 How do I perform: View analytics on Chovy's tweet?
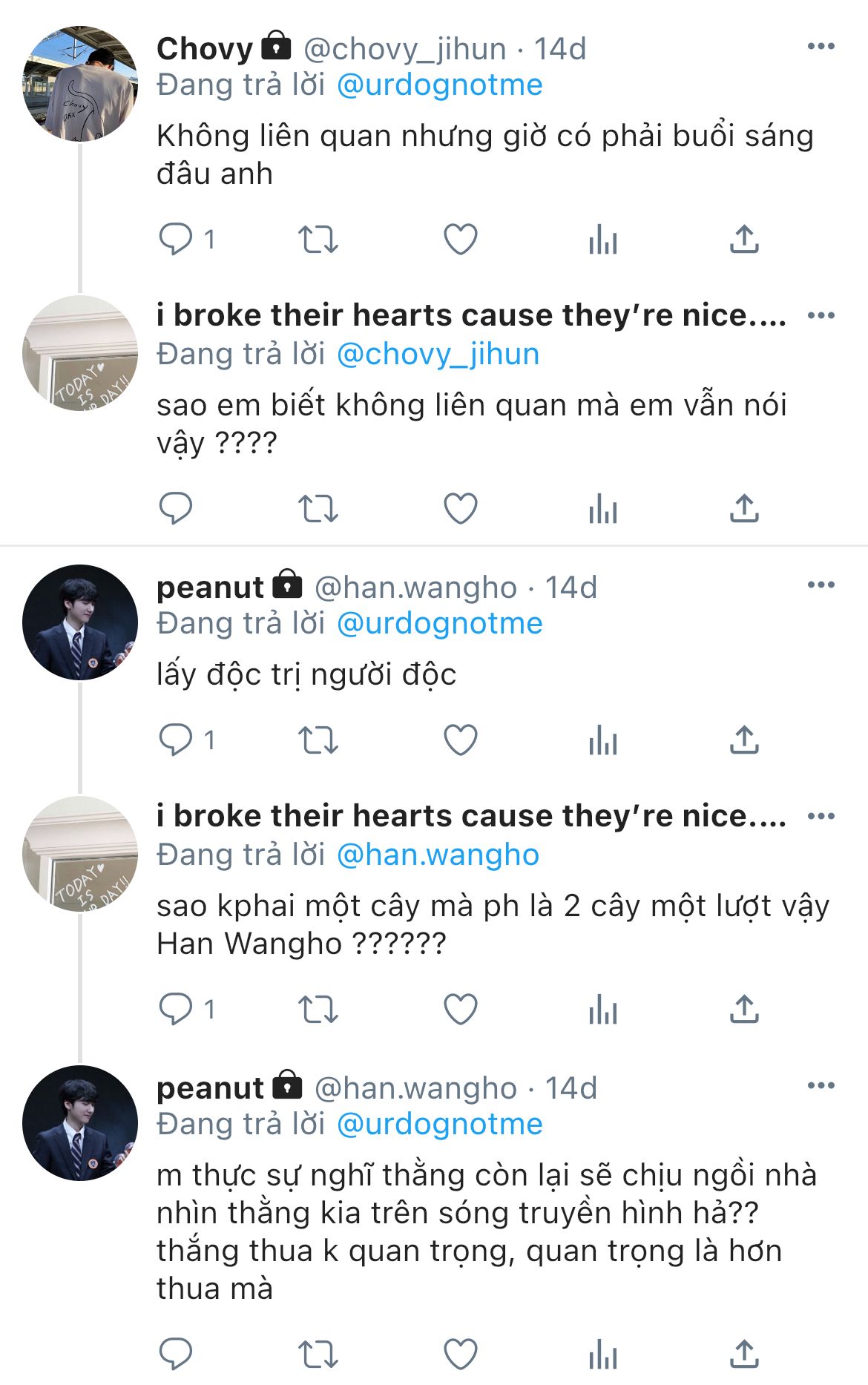[602, 240]
